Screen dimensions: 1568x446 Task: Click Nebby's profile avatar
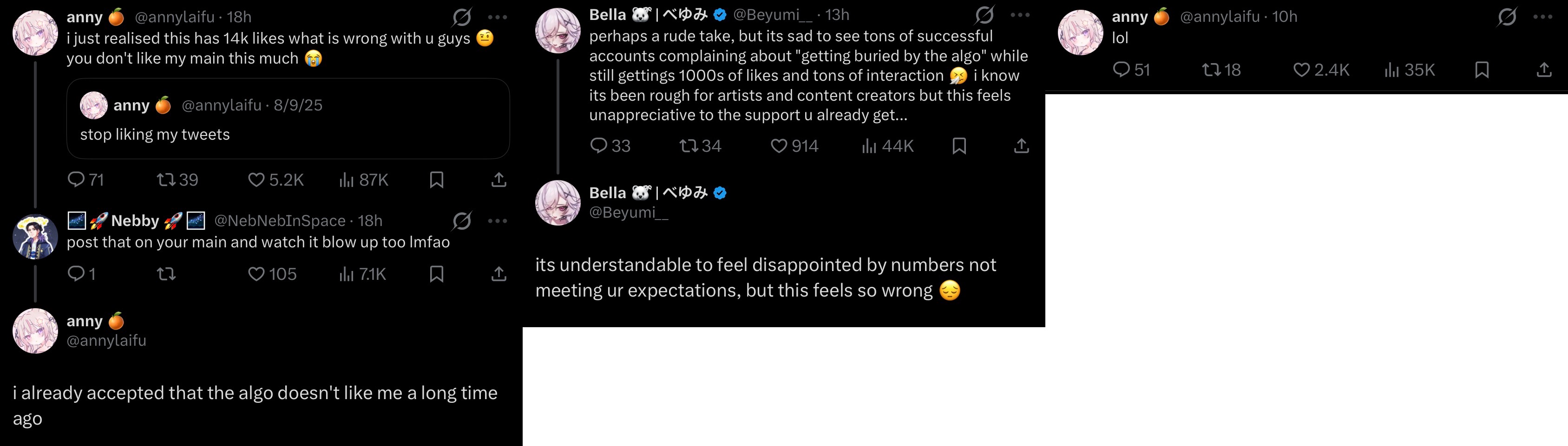pyautogui.click(x=35, y=237)
